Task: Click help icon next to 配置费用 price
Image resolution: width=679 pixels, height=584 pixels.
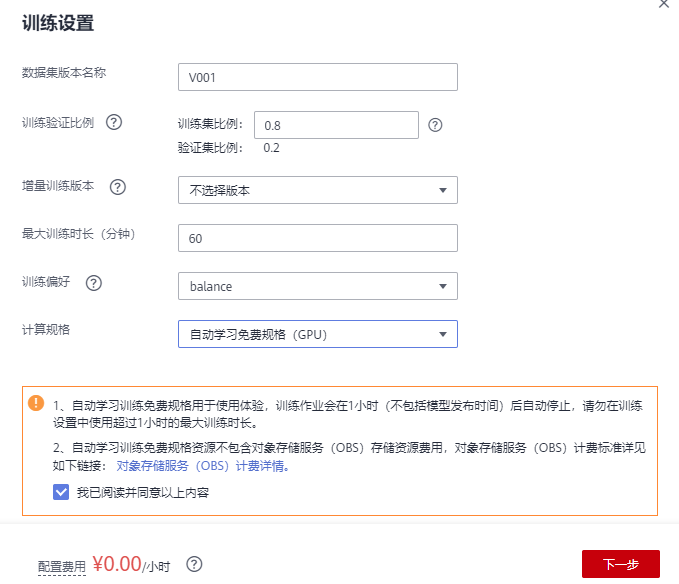Action: (x=194, y=564)
